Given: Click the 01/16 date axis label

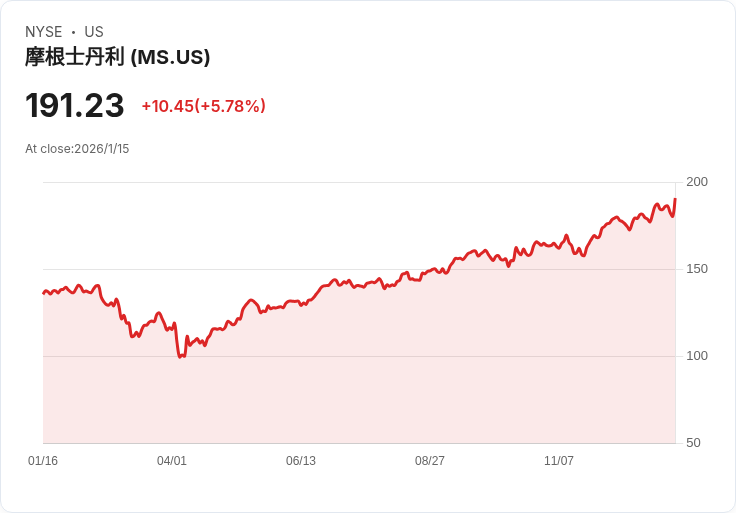Looking at the screenshot, I should (x=43, y=461).
